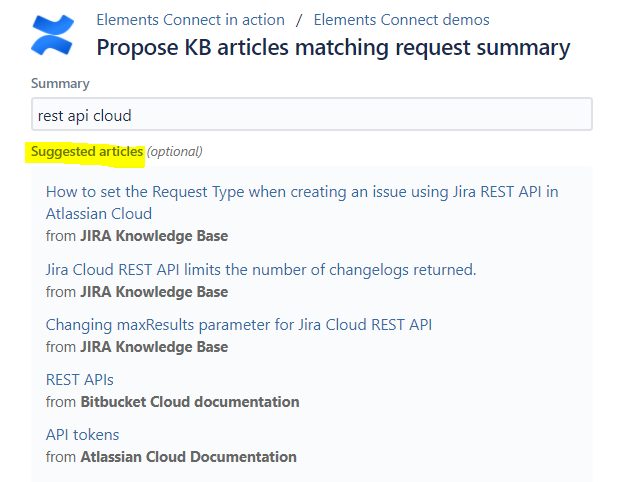This screenshot has width=623, height=482.
Task: Open the 'API tokens' article link
Action: point(83,435)
